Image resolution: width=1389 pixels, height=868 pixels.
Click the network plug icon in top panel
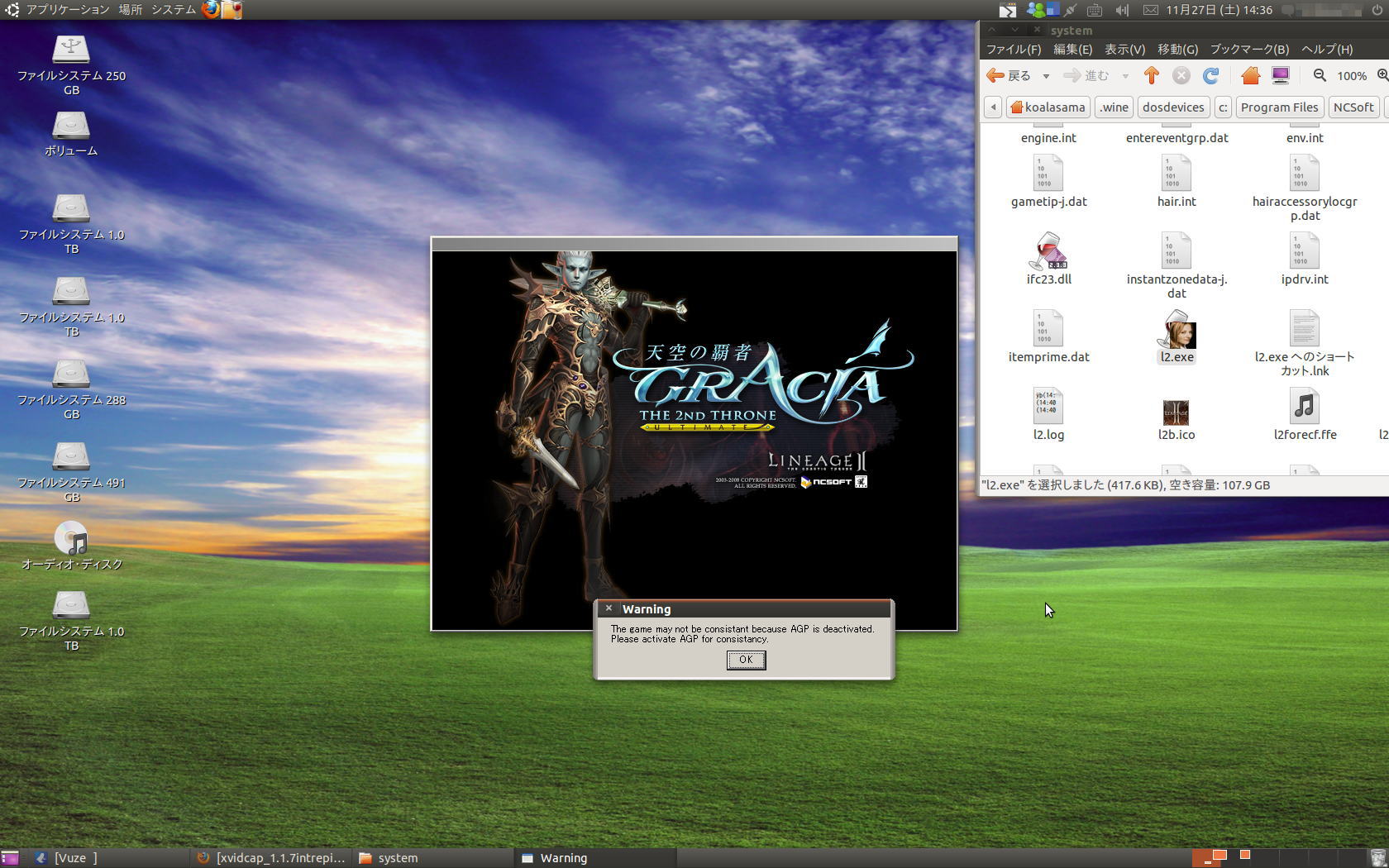click(x=1071, y=10)
